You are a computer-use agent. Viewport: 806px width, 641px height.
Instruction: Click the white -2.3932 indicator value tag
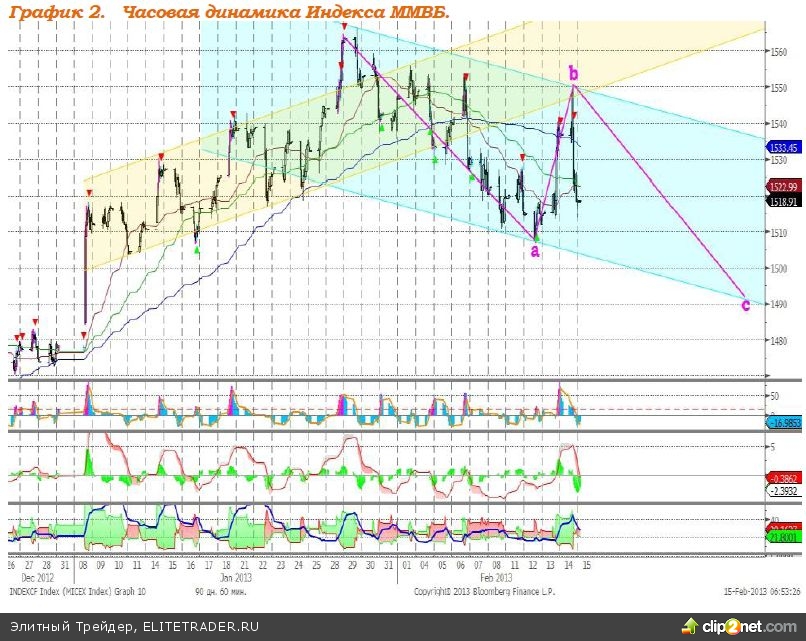783,491
